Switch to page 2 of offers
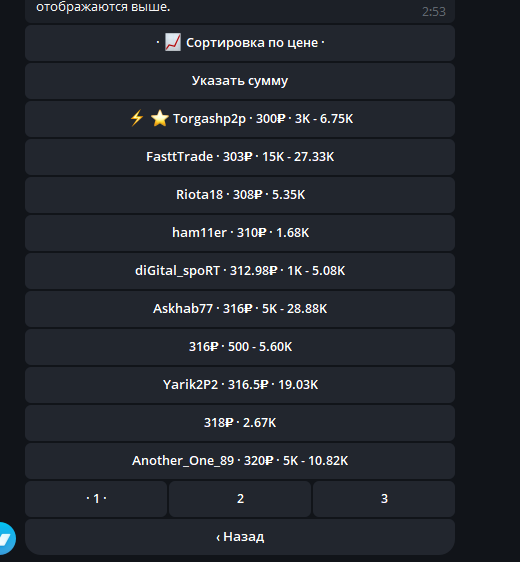 click(x=240, y=499)
